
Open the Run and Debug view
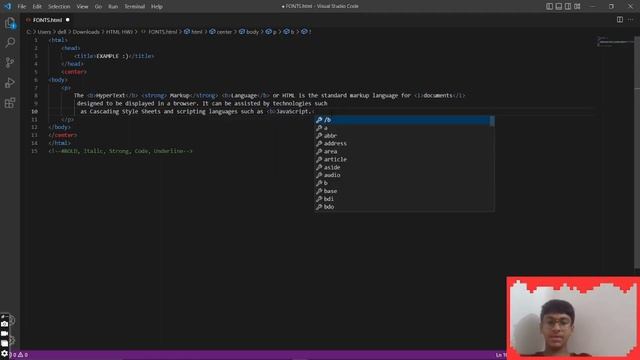tap(10, 82)
